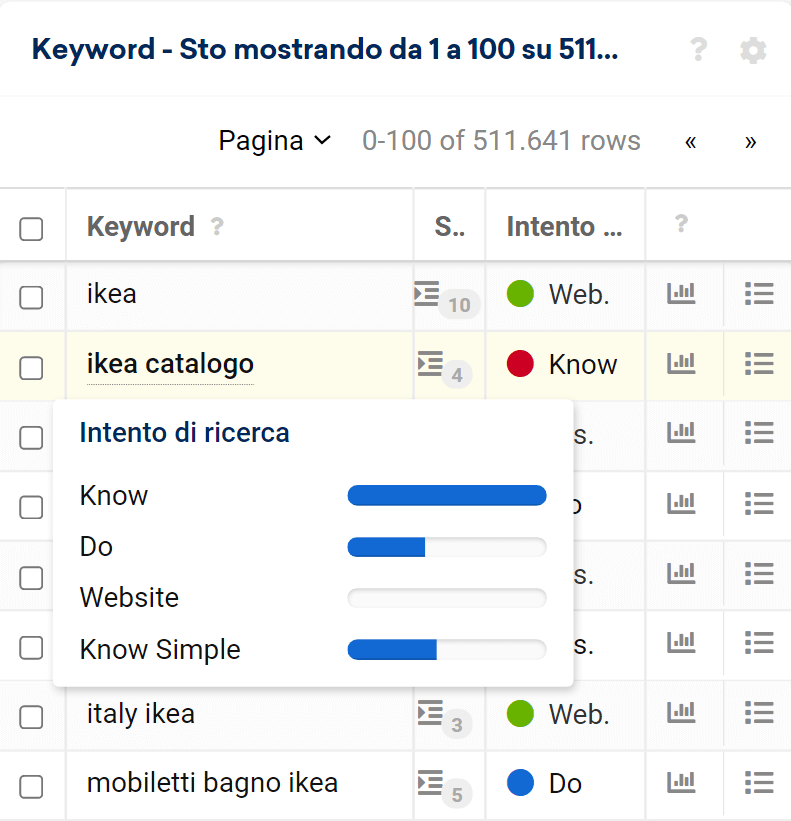Click the Know intent bar in popup
The width and height of the screenshot is (791, 821).
pyautogui.click(x=447, y=495)
